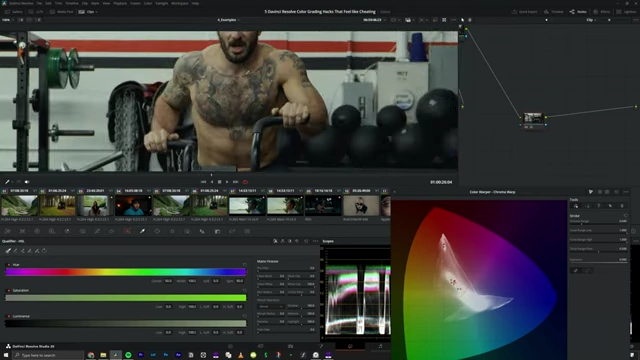
Task: Open the Tracker palette icon
Action: (x=172, y=231)
